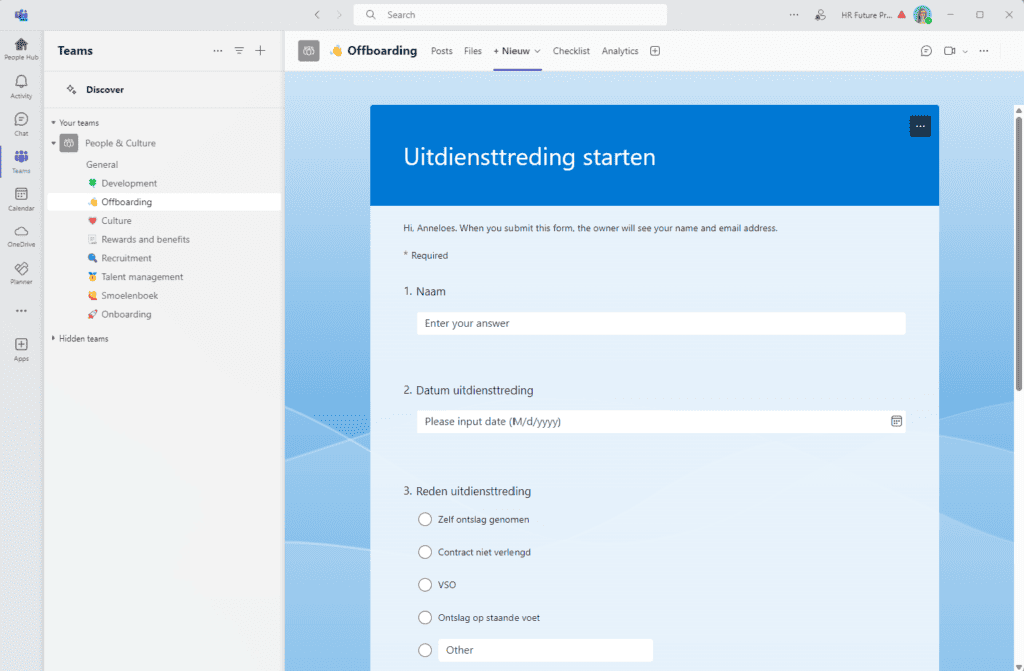Select the Offboarding channel in list
This screenshot has width=1024, height=671.
coord(164,202)
